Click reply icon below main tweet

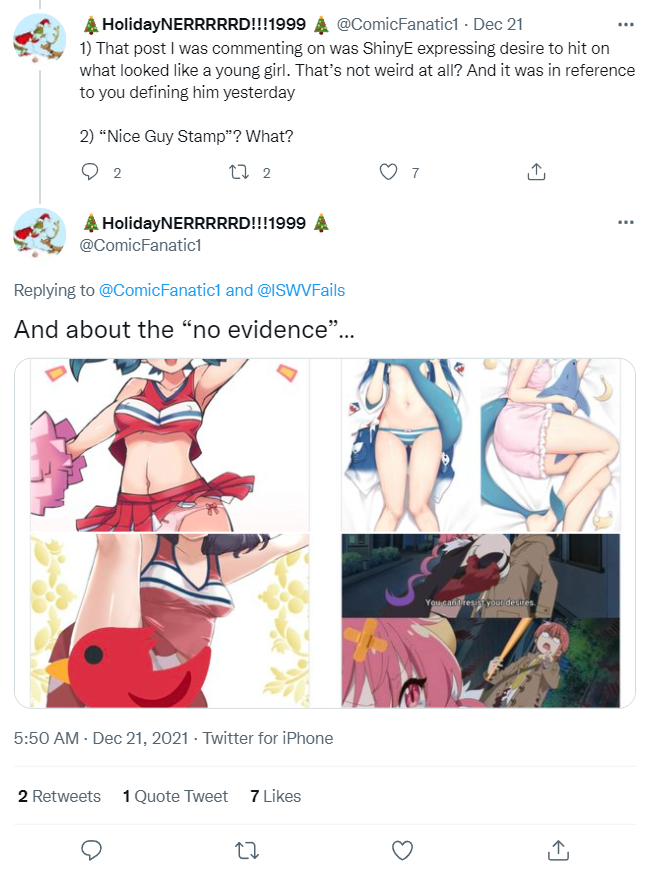tap(91, 850)
